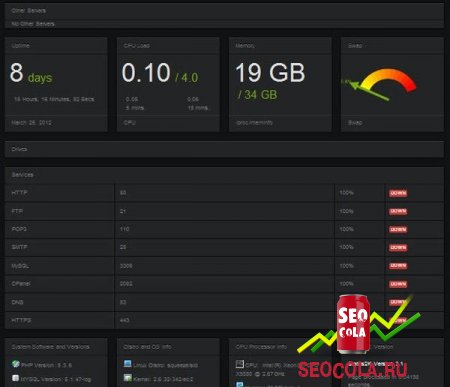450x387 pixels.
Task: Click the 8 days uptime value
Action: point(31,73)
